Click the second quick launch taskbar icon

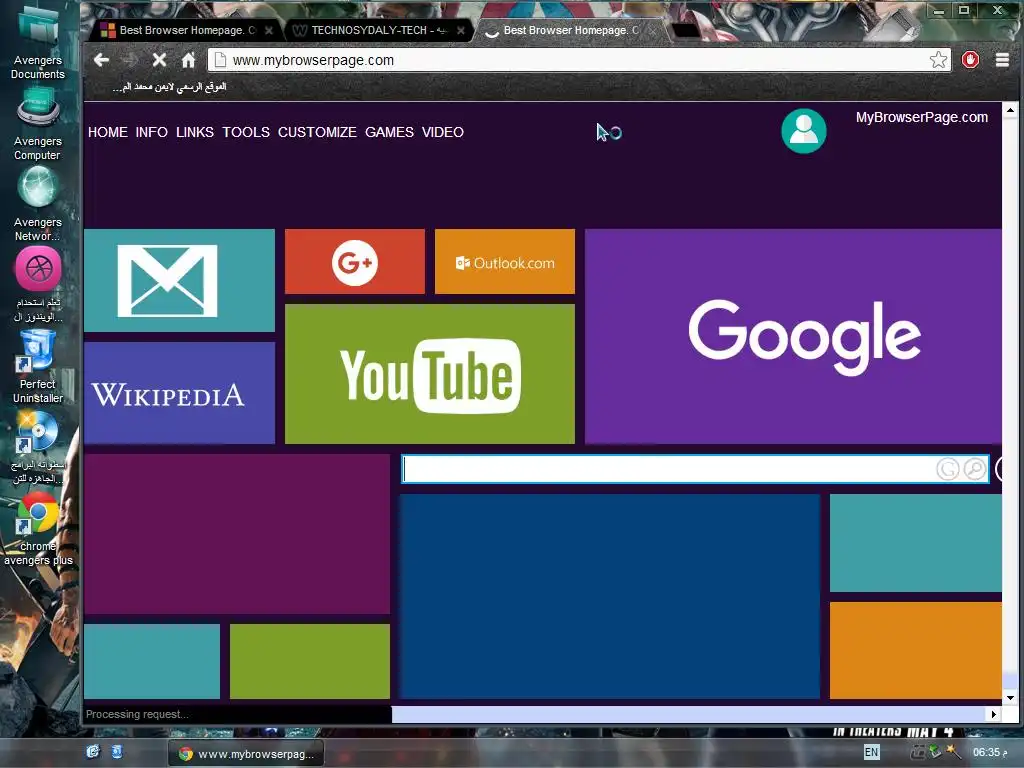pyautogui.click(x=117, y=752)
